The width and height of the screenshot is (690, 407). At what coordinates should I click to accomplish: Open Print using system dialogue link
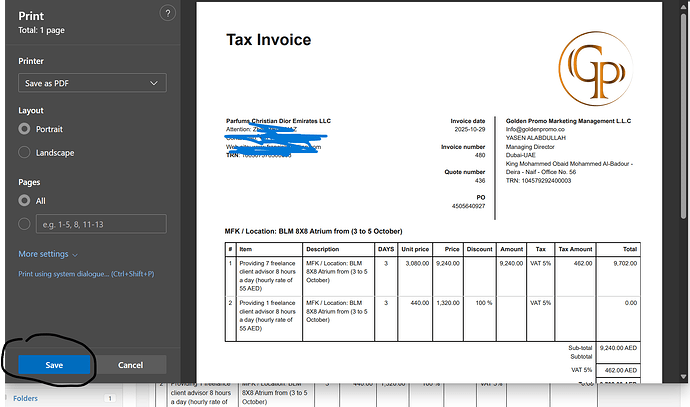point(86,274)
